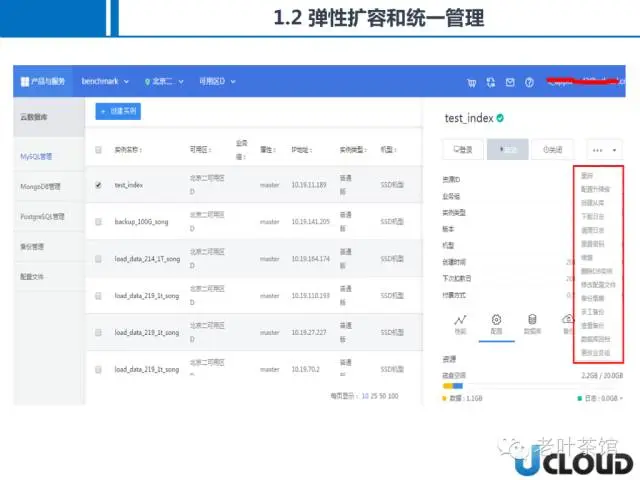Screen dimensions: 640x480
Task: Click the refresh sync icon in header
Action: point(491,83)
